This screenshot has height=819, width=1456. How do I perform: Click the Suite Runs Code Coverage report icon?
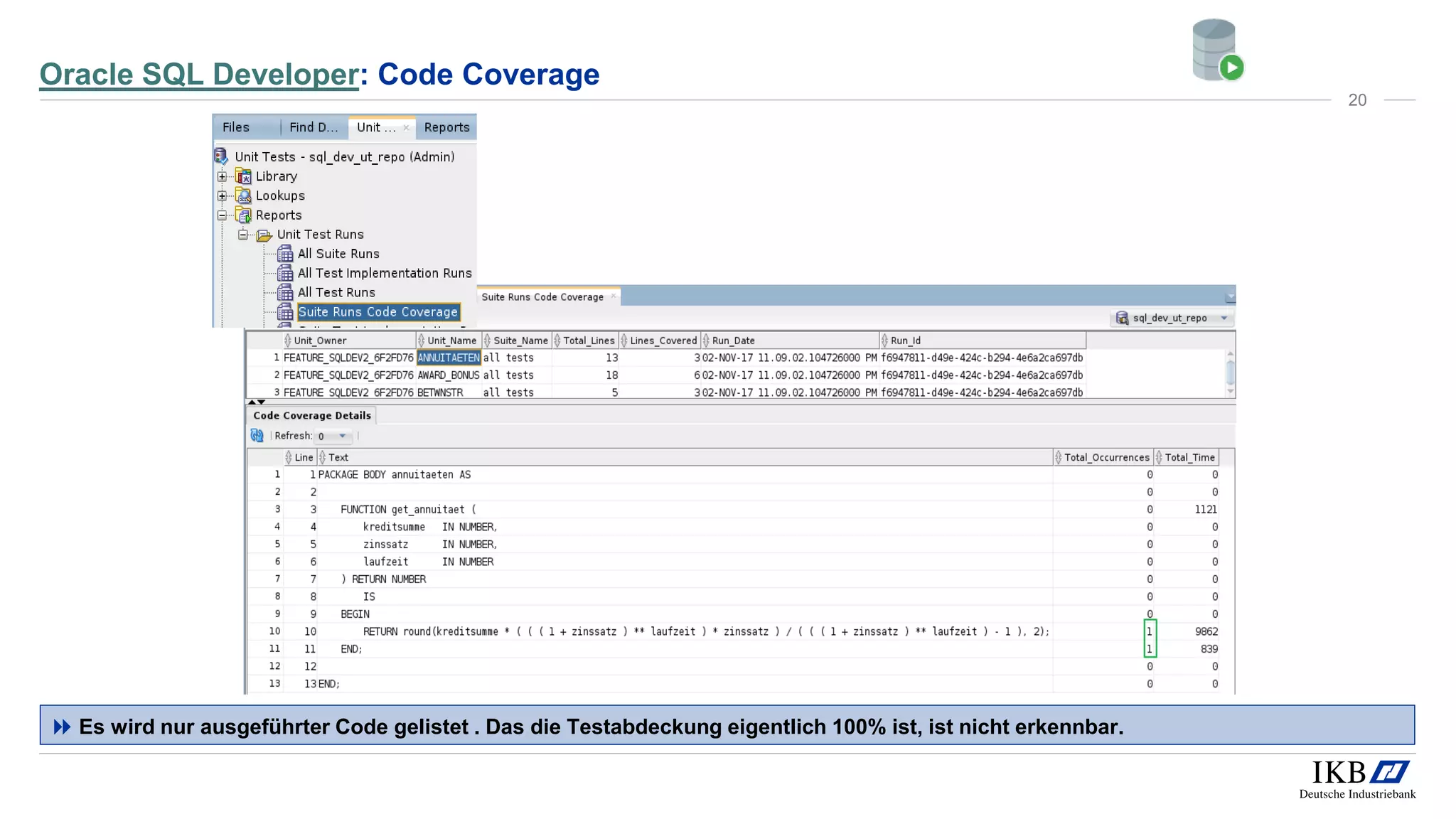(285, 312)
